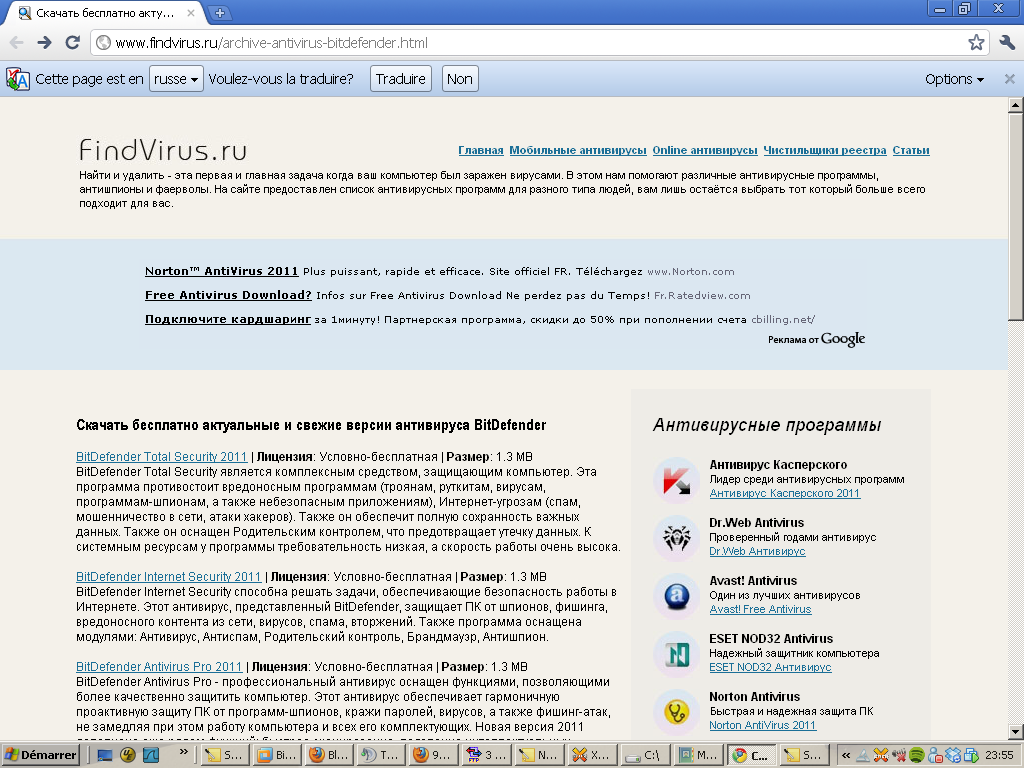The image size is (1024, 768).
Task: Expand the quick launch overflow » chevron
Action: tap(184, 752)
